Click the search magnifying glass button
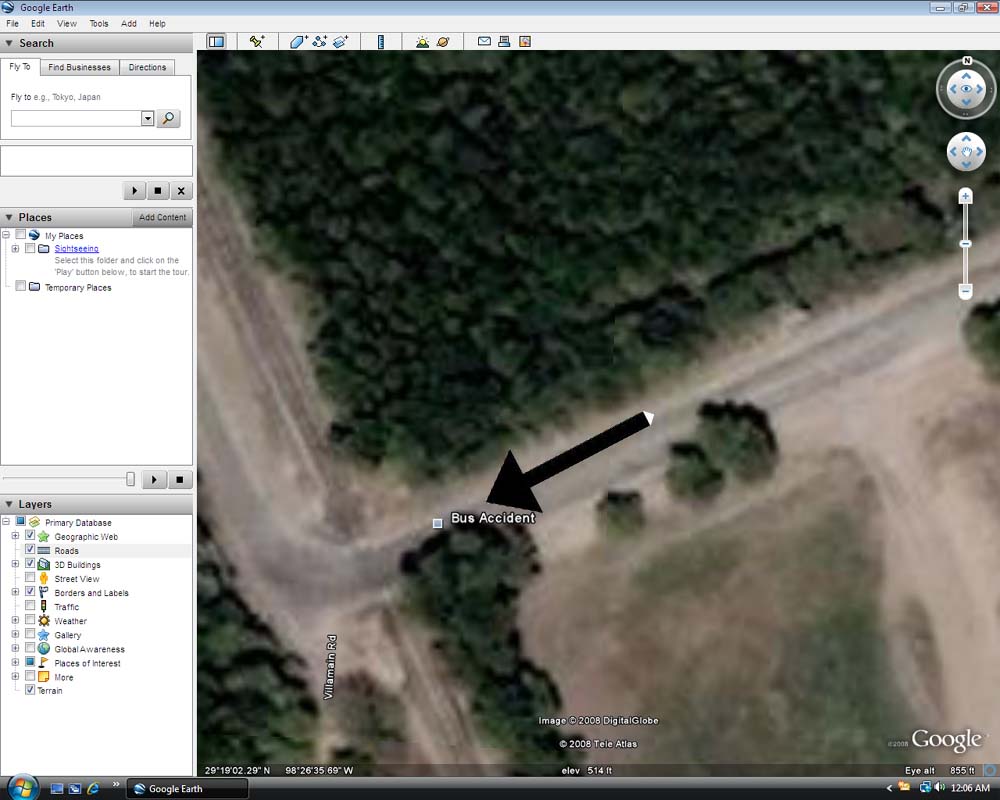 click(168, 118)
